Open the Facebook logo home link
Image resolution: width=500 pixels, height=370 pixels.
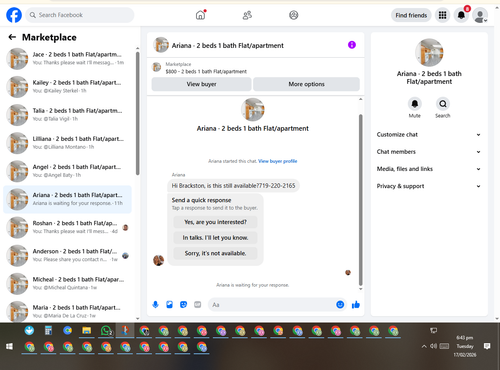(x=14, y=15)
